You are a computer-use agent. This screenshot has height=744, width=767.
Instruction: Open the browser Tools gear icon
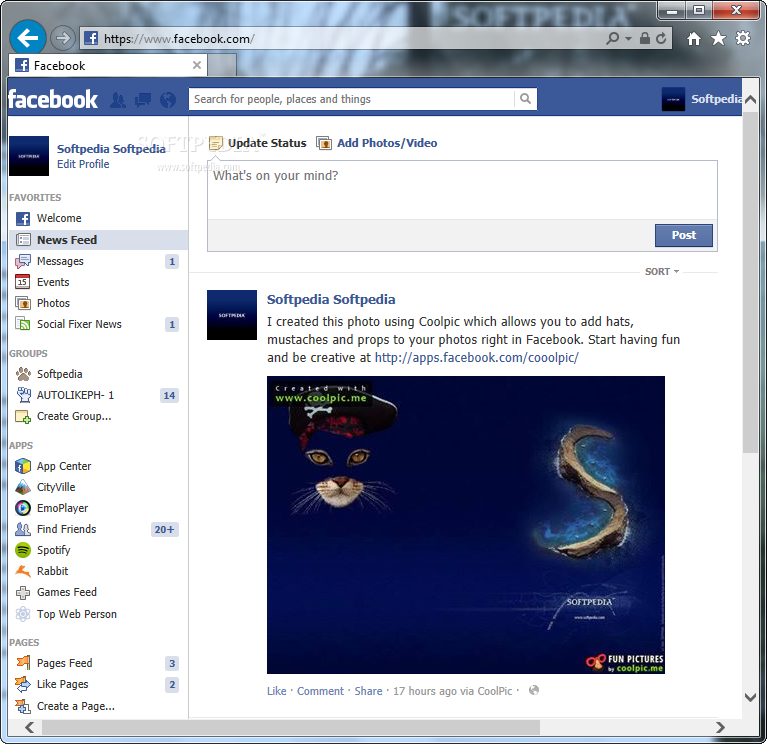pyautogui.click(x=743, y=38)
